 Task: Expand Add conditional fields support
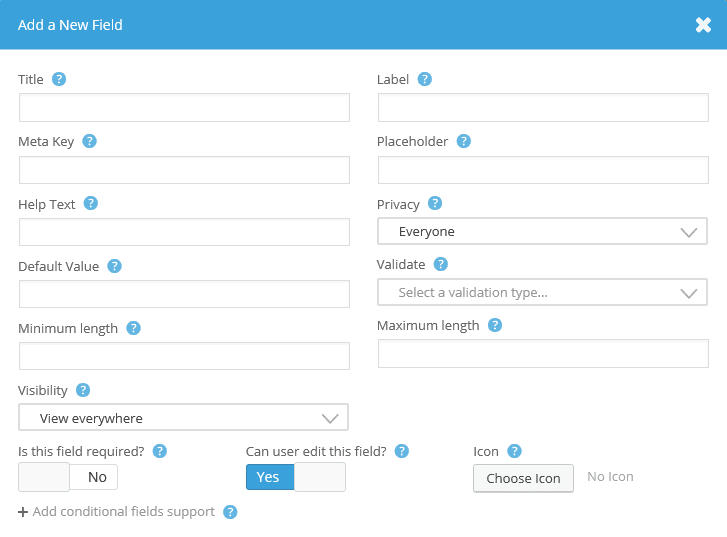116,511
